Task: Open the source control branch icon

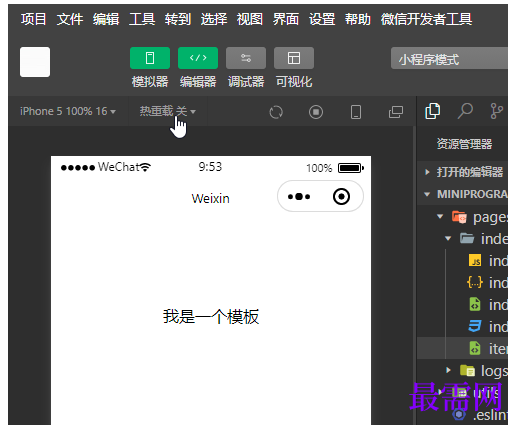Action: [496, 111]
